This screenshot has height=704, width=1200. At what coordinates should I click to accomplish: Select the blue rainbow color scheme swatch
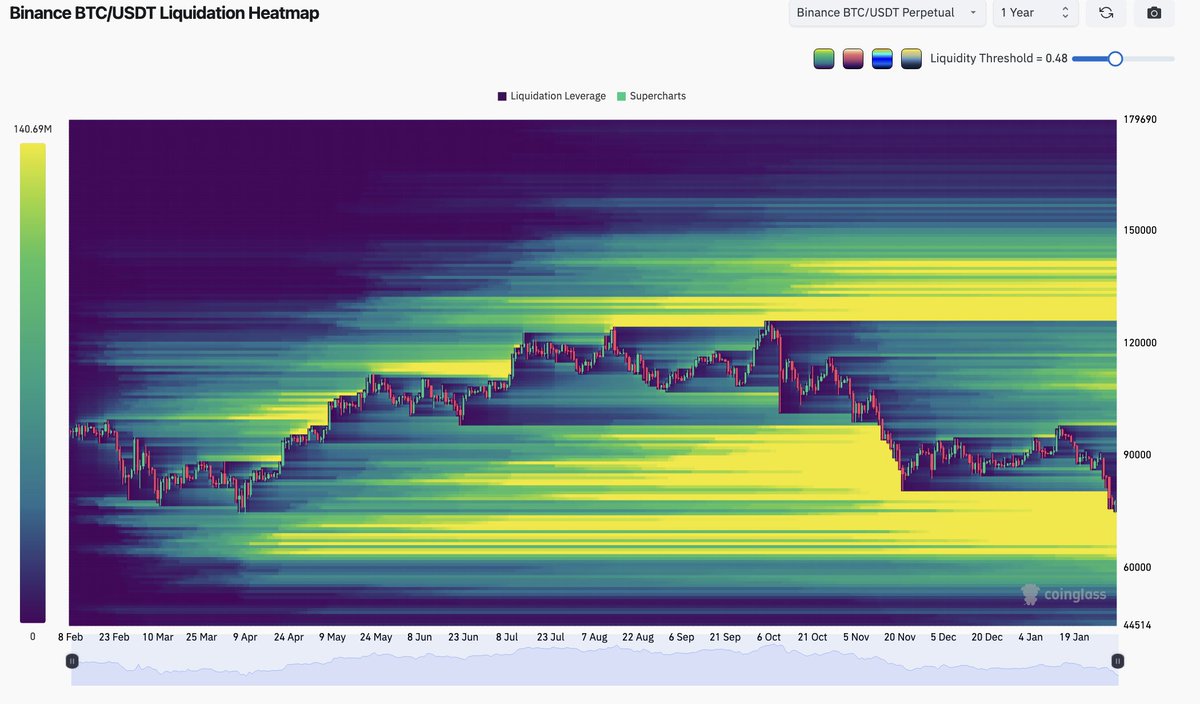(x=882, y=58)
